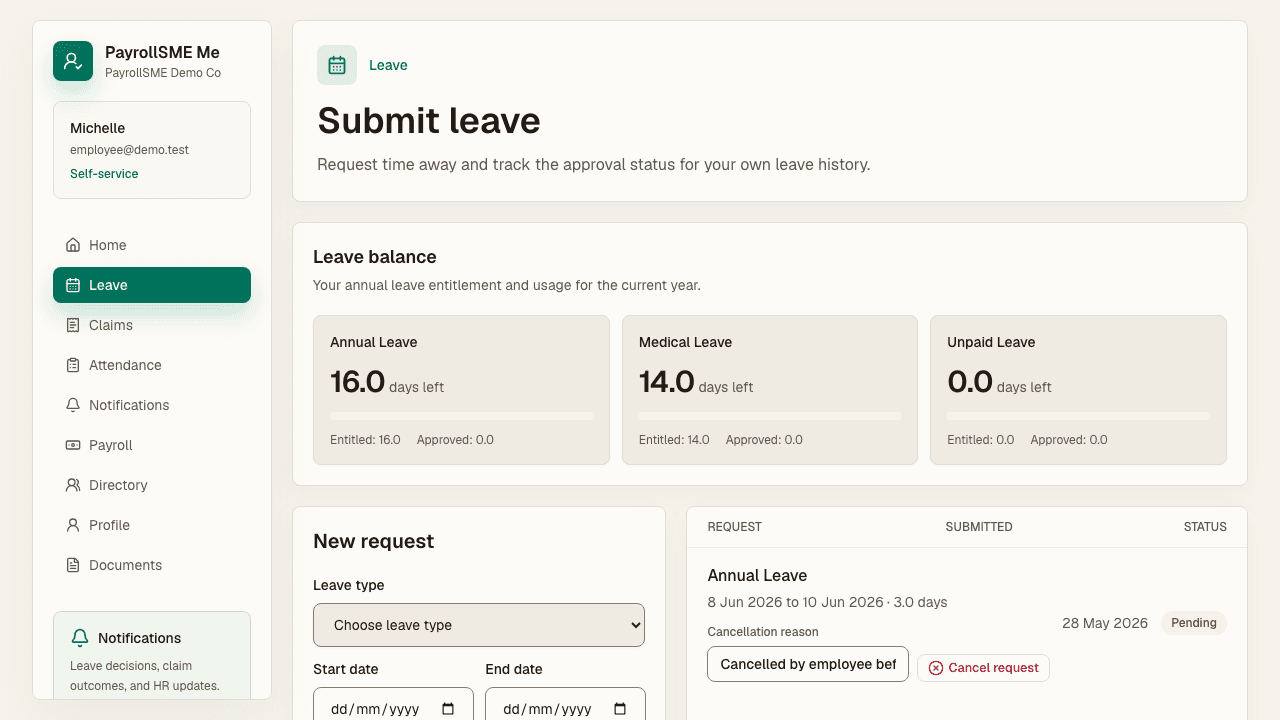Click the Claims receipt icon
The height and width of the screenshot is (720, 1280).
coord(73,325)
